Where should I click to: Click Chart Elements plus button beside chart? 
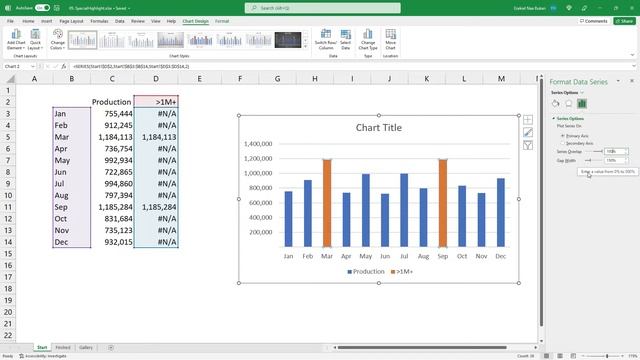[528, 120]
